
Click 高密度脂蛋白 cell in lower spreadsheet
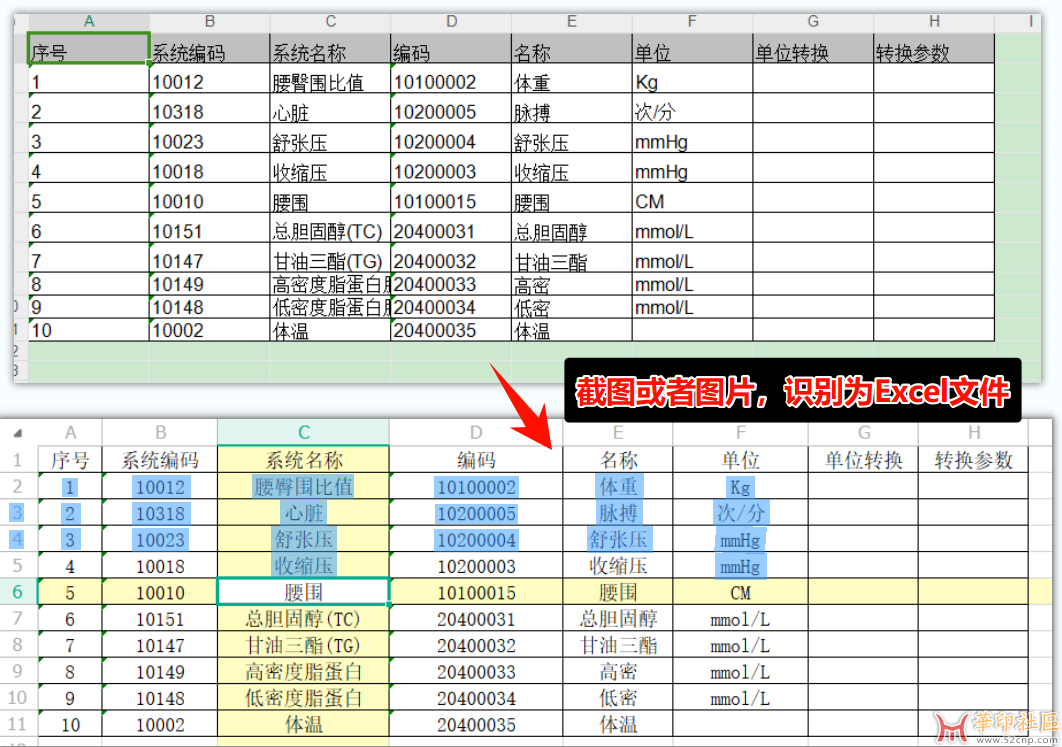click(x=303, y=671)
